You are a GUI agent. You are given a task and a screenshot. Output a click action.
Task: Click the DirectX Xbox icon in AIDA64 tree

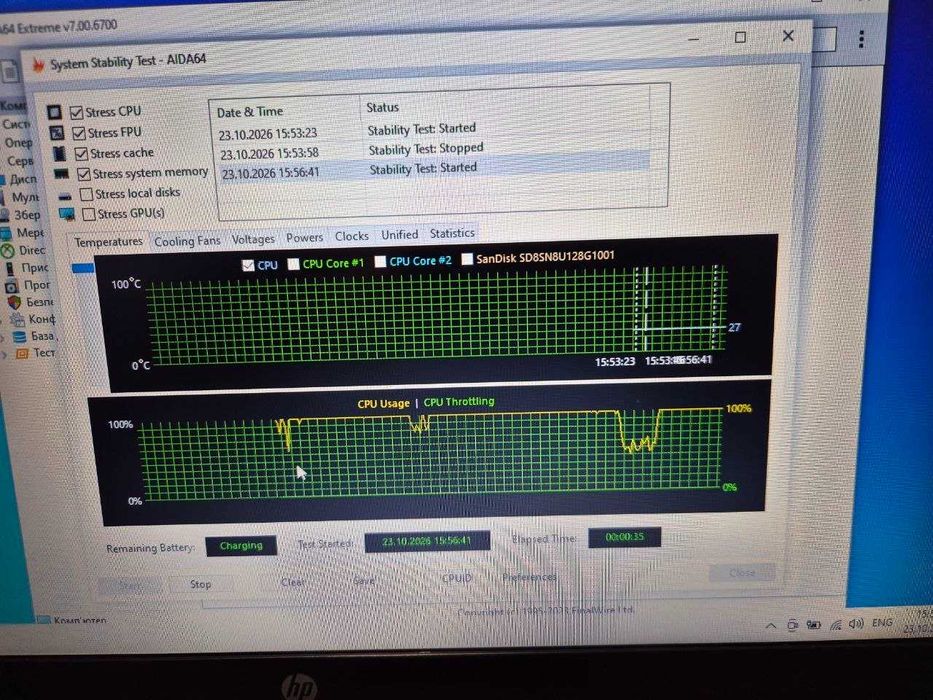click(8, 251)
